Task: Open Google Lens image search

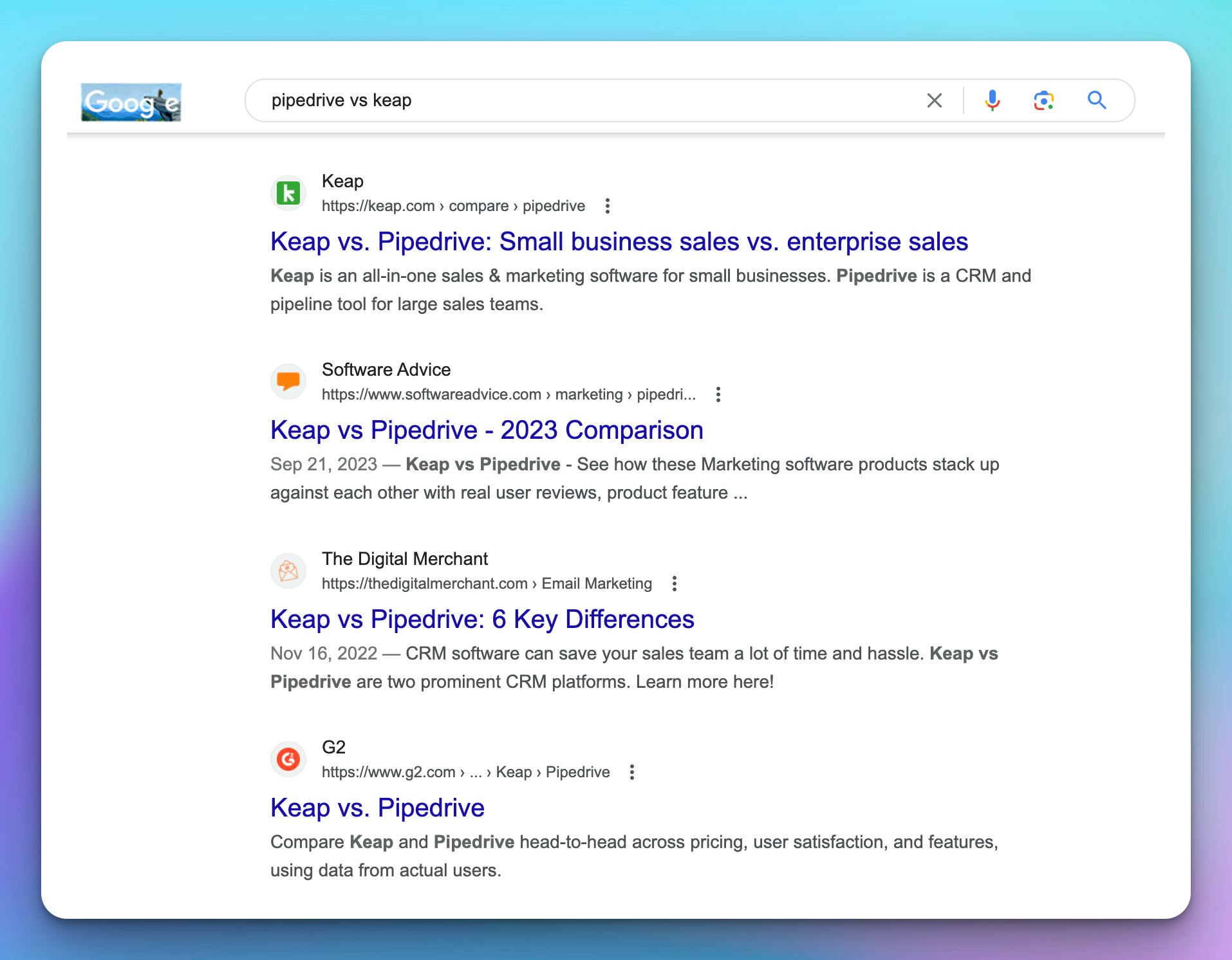Action: 1043,100
